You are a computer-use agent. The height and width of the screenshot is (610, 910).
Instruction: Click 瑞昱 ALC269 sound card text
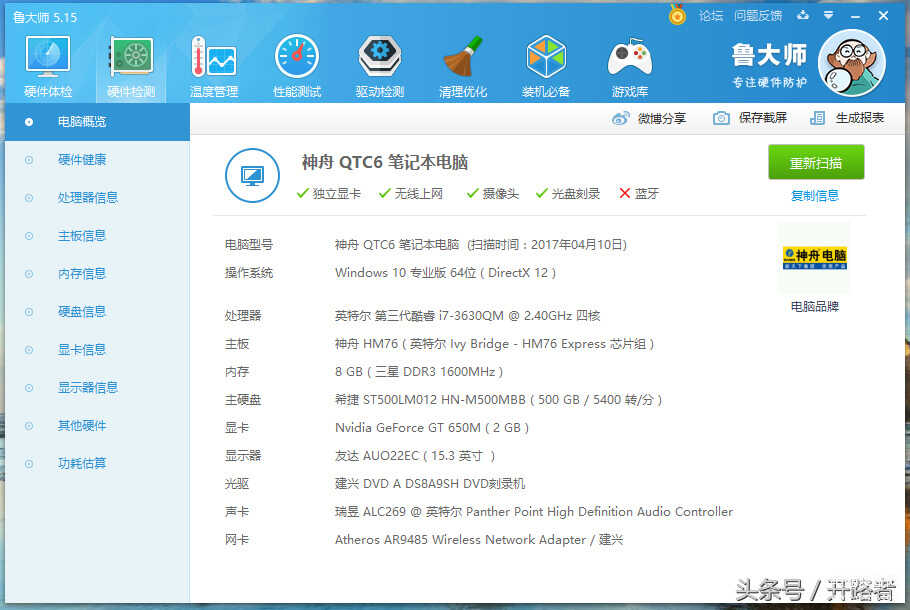(534, 512)
